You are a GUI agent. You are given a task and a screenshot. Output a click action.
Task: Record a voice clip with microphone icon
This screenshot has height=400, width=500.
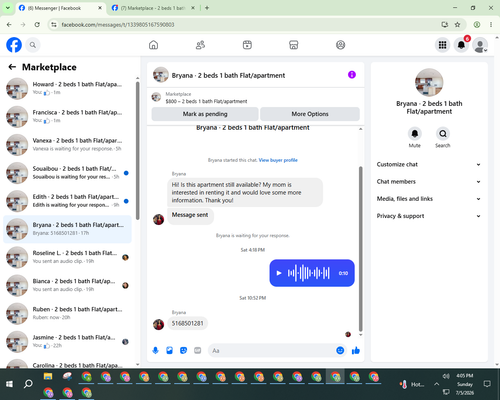(155, 350)
